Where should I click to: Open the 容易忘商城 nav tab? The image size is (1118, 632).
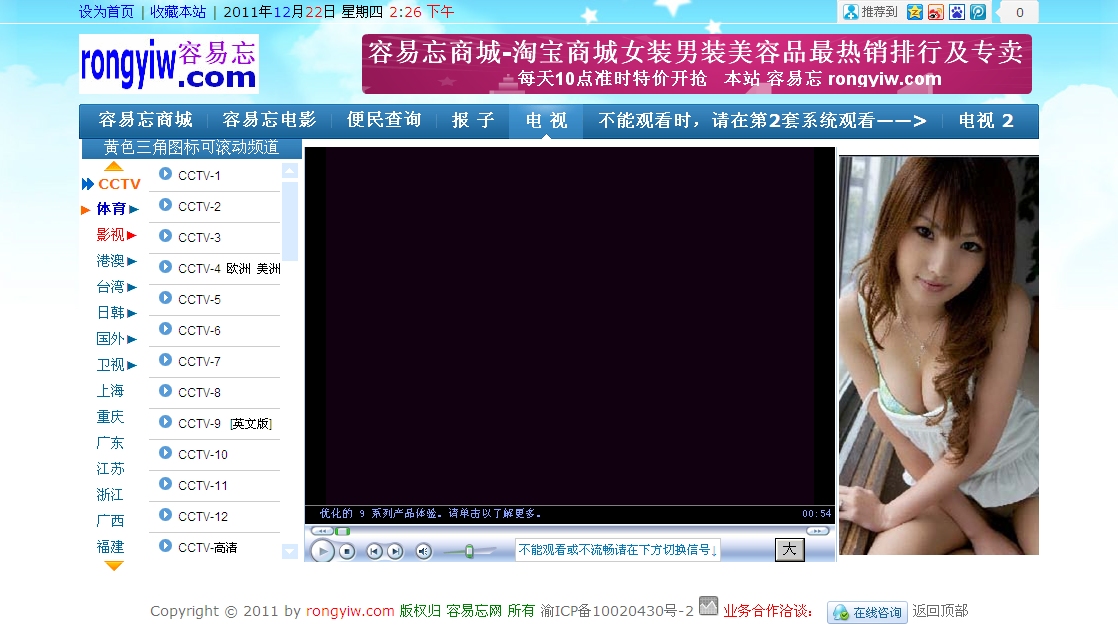pos(145,120)
